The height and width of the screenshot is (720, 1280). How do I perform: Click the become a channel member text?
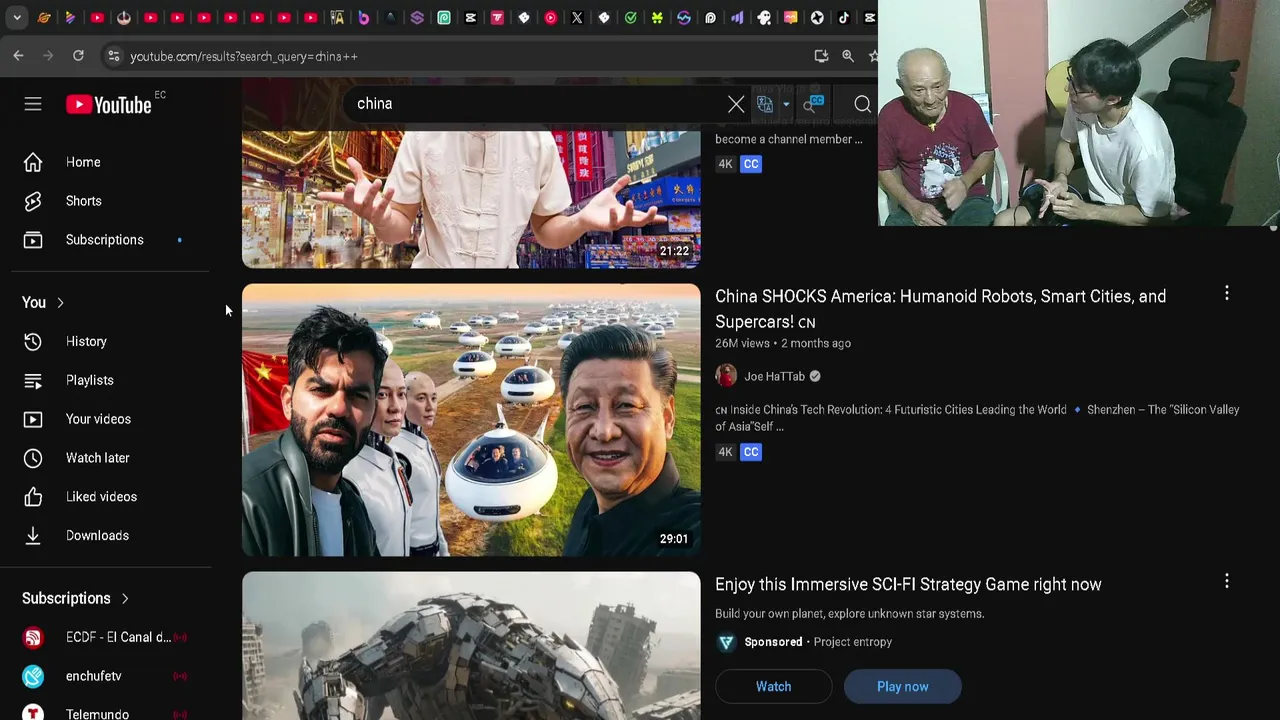tap(788, 139)
